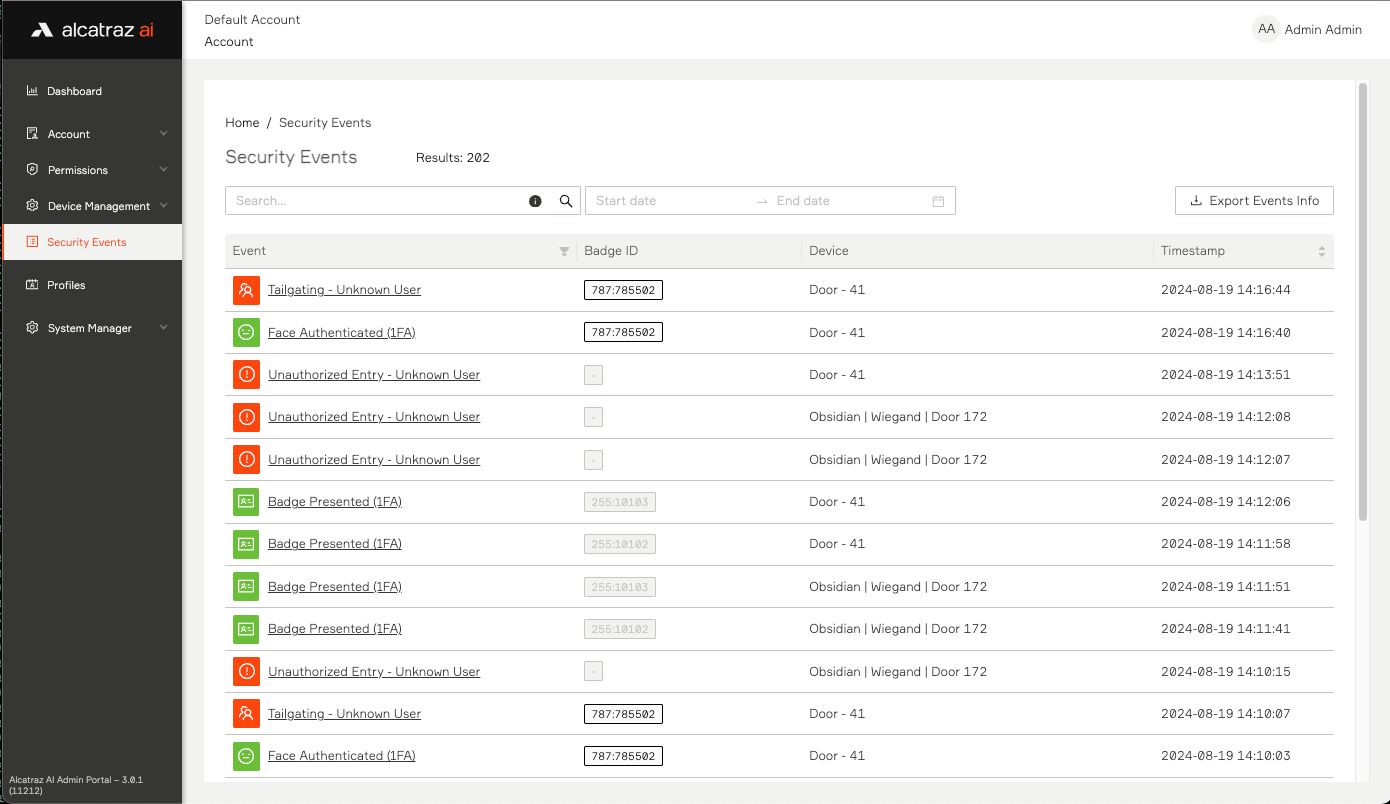Click the 14:16:40 Face Authenticated icon

click(246, 332)
